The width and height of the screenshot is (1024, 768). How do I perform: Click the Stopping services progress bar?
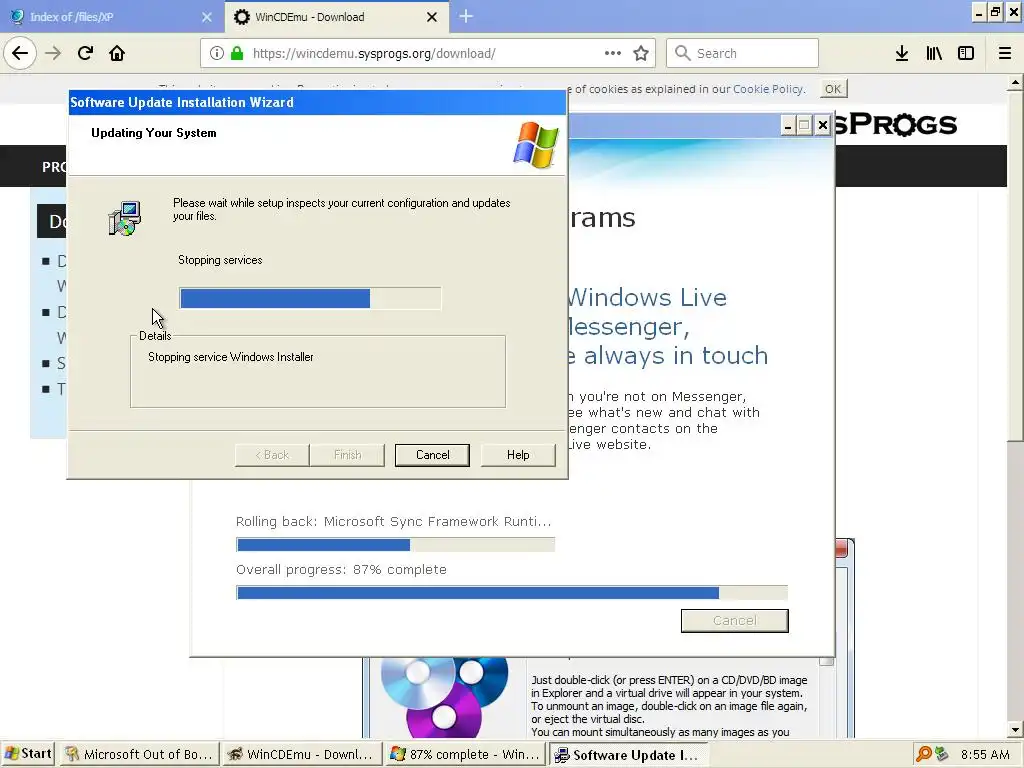click(310, 298)
